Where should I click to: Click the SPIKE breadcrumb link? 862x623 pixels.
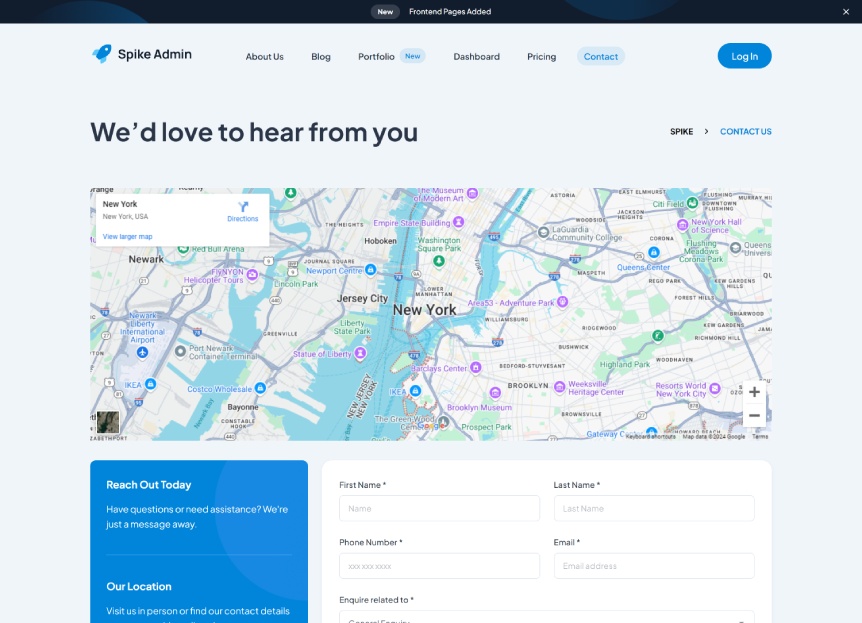[x=681, y=131]
